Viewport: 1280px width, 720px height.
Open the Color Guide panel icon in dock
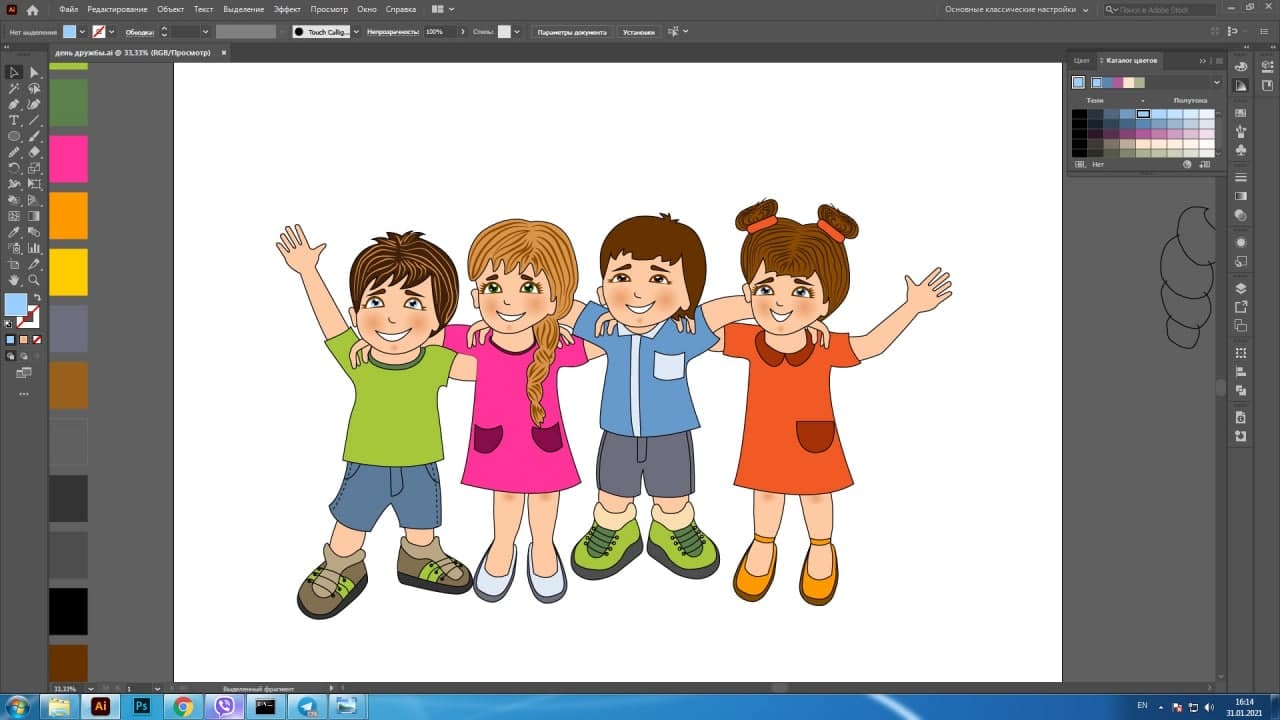tap(1241, 86)
